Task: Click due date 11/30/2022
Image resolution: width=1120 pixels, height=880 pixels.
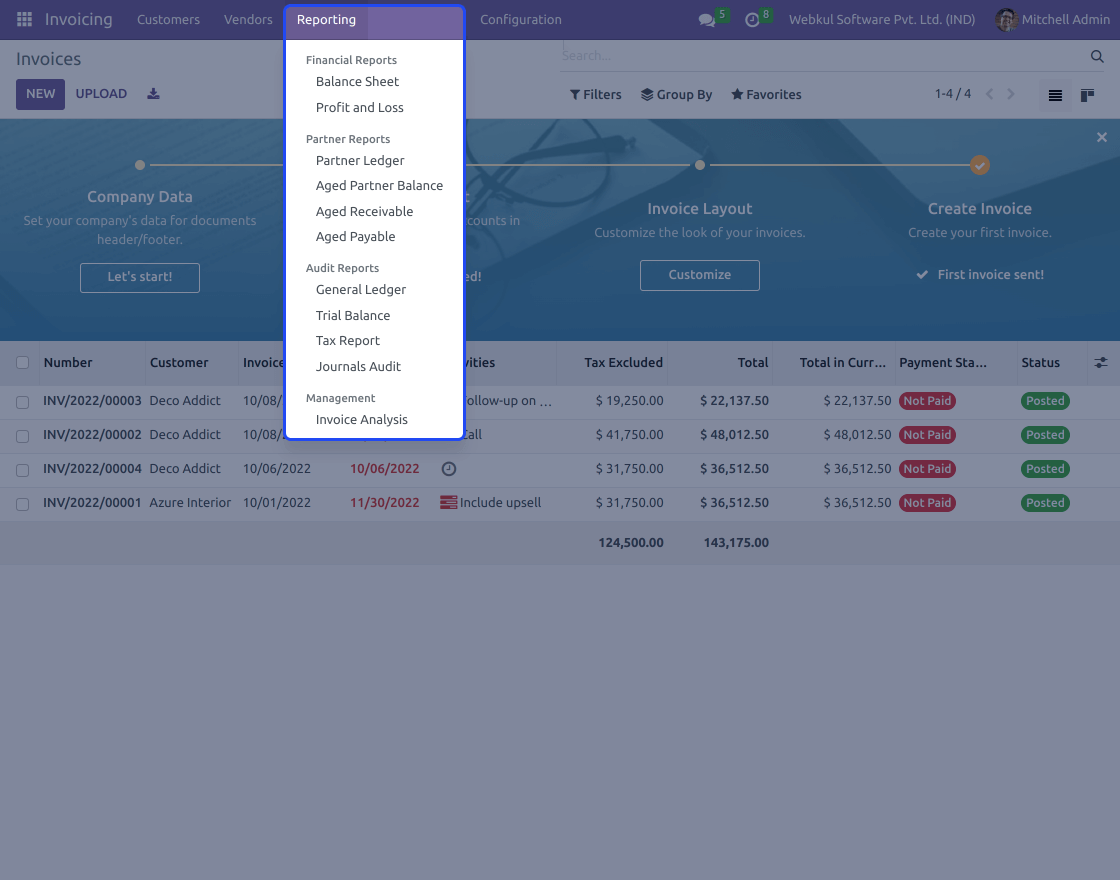Action: coord(384,503)
